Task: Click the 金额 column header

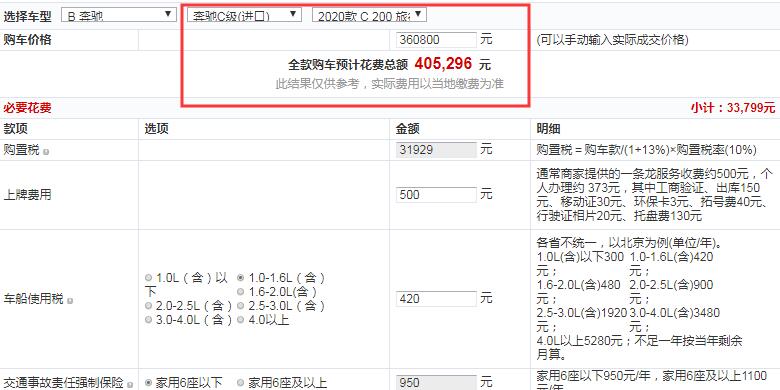Action: (408, 129)
